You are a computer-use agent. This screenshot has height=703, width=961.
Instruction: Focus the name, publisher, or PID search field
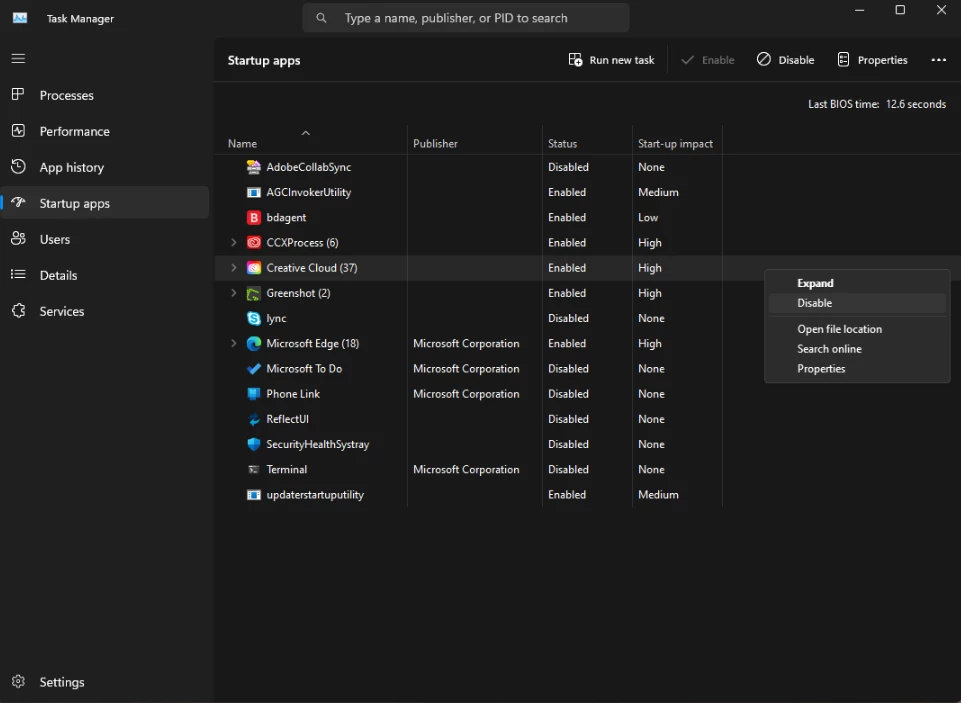click(466, 18)
